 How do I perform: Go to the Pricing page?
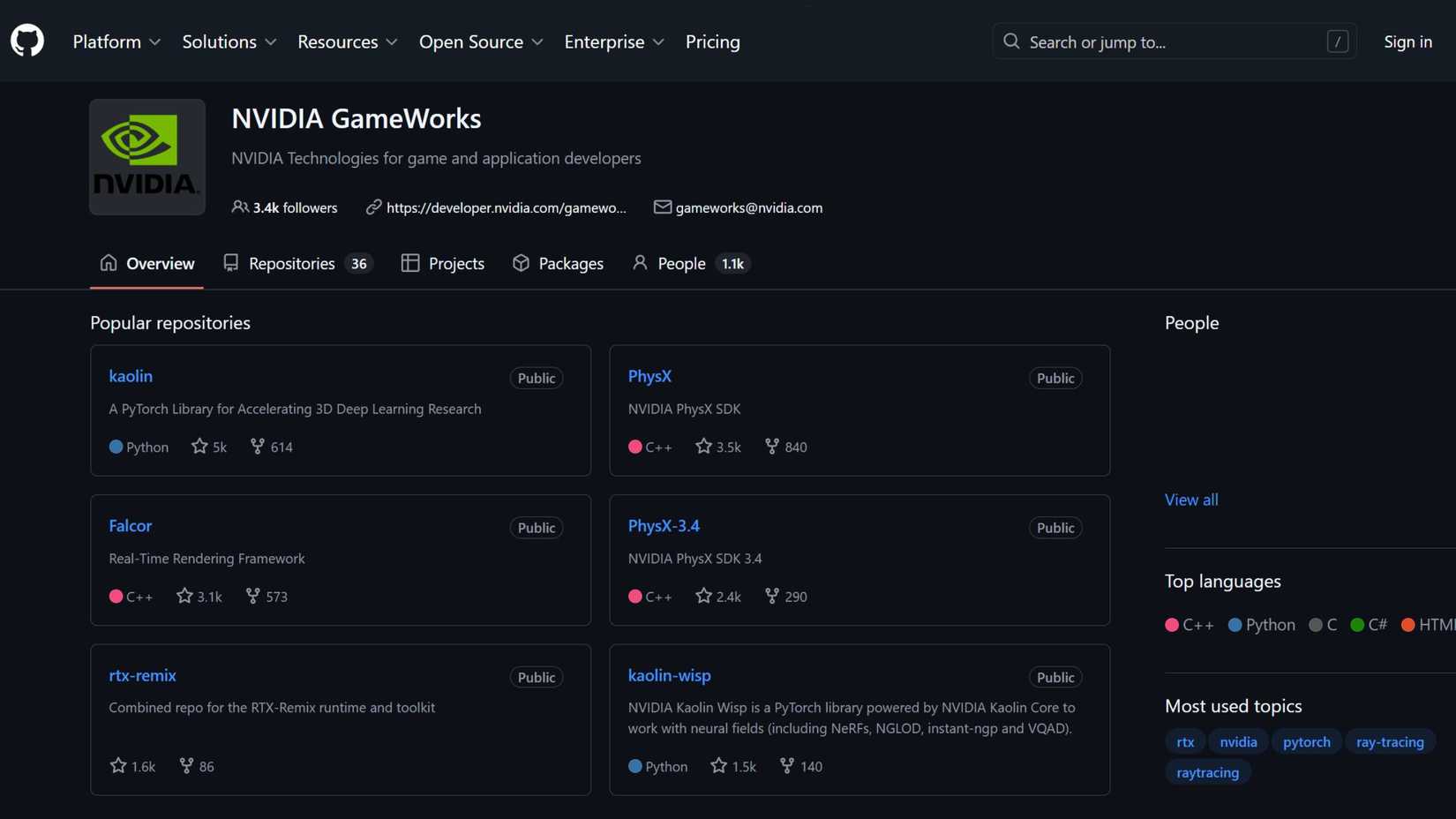[x=713, y=41]
